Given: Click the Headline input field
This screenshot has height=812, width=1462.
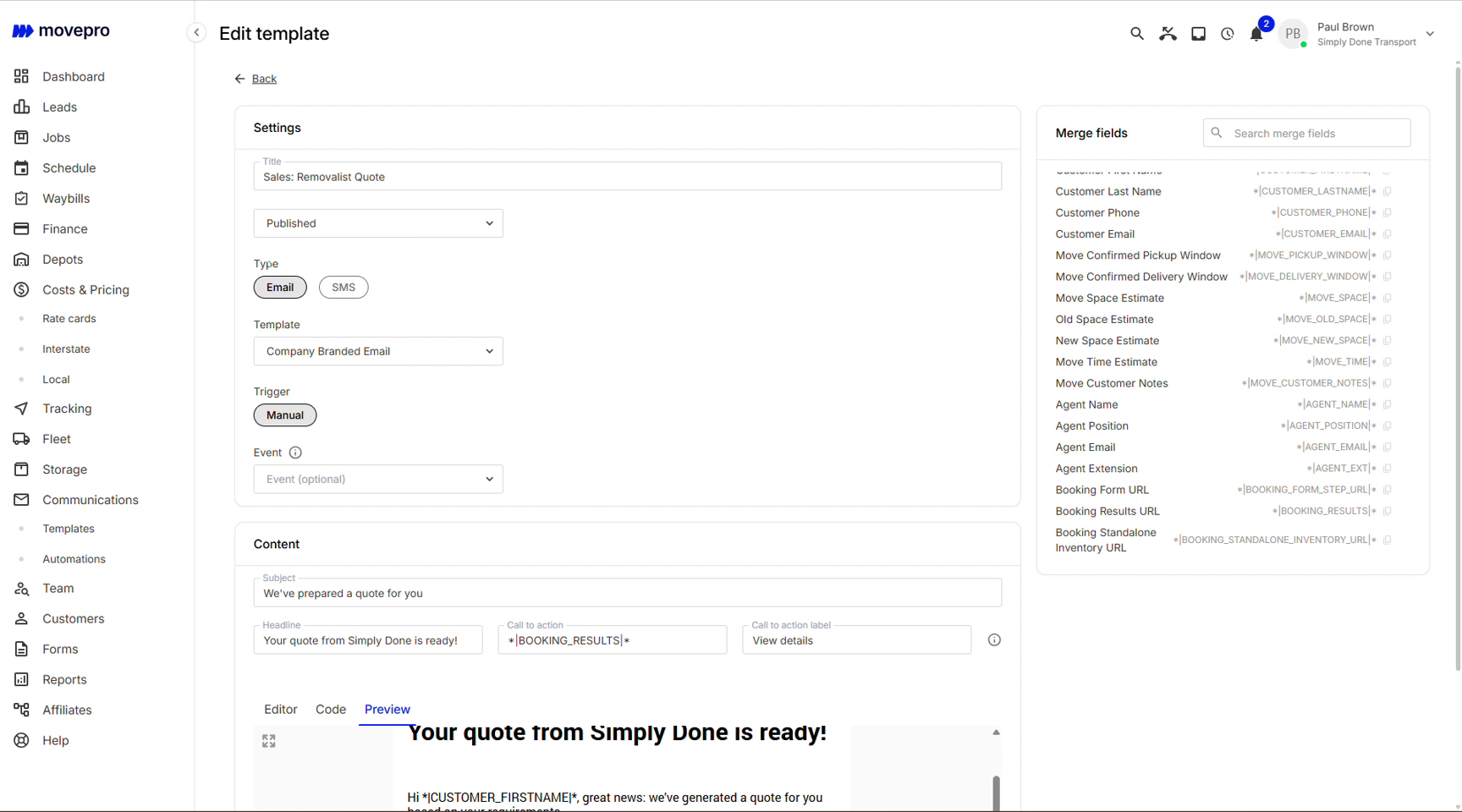Looking at the screenshot, I should click(368, 640).
